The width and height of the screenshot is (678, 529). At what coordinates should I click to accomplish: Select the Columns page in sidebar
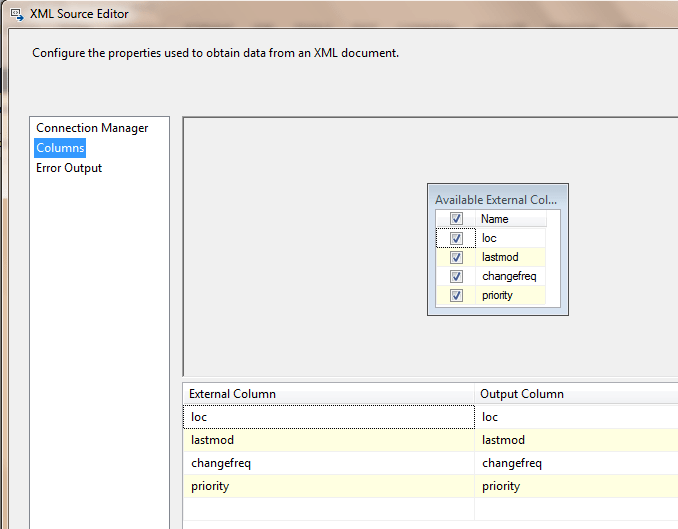point(60,148)
